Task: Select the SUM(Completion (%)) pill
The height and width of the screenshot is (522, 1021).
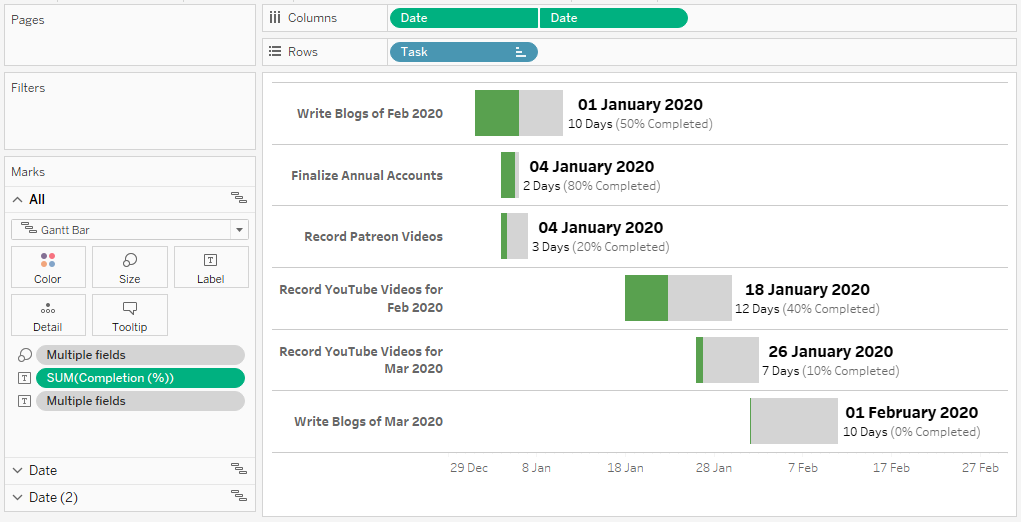Action: click(x=141, y=378)
